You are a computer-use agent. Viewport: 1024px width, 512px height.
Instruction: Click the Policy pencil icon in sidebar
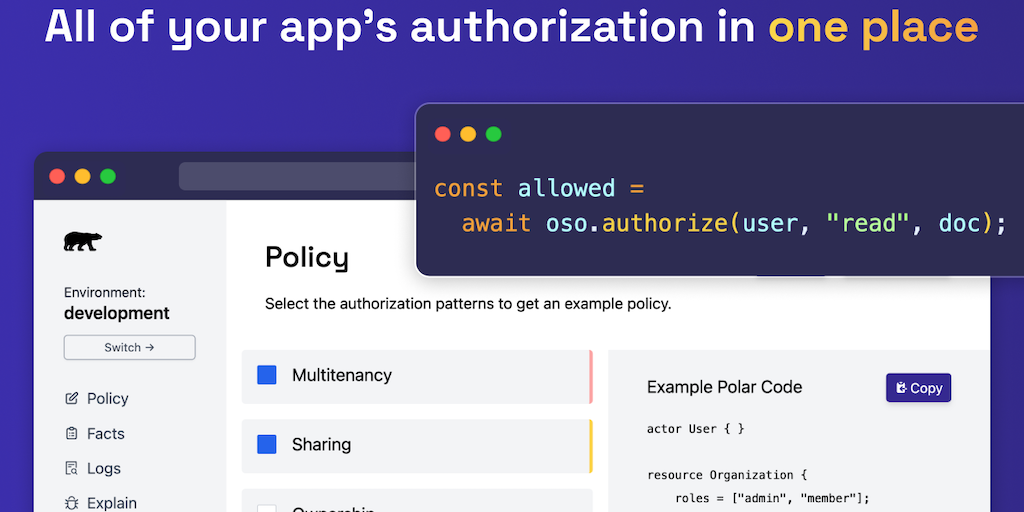[x=72, y=398]
